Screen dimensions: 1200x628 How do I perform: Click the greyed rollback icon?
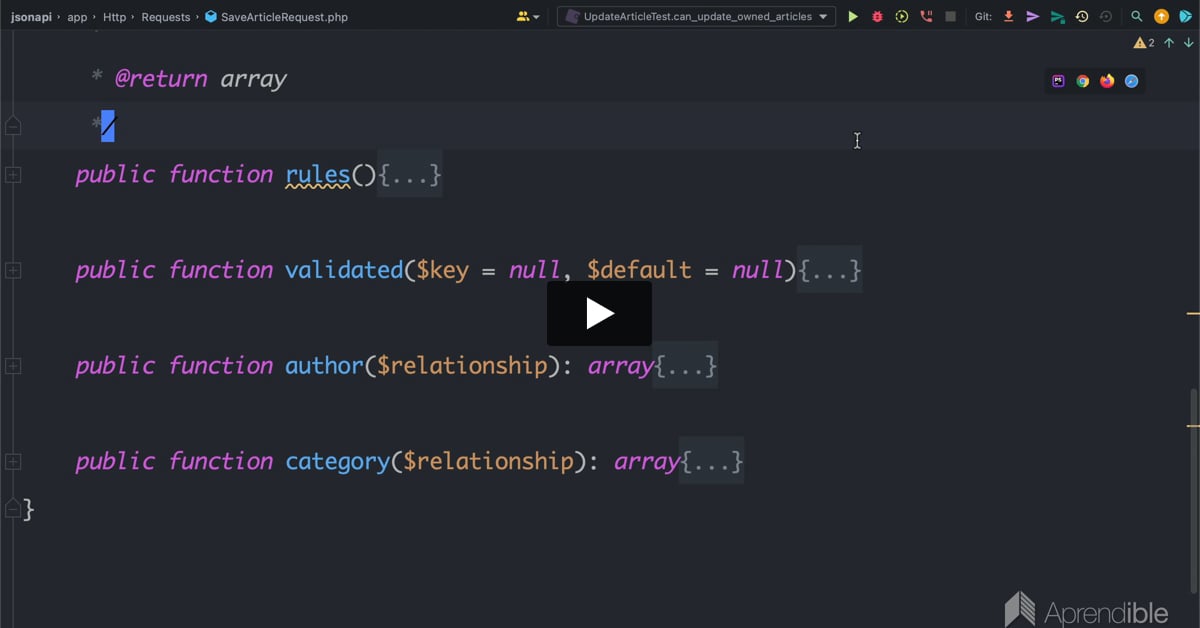(1105, 17)
